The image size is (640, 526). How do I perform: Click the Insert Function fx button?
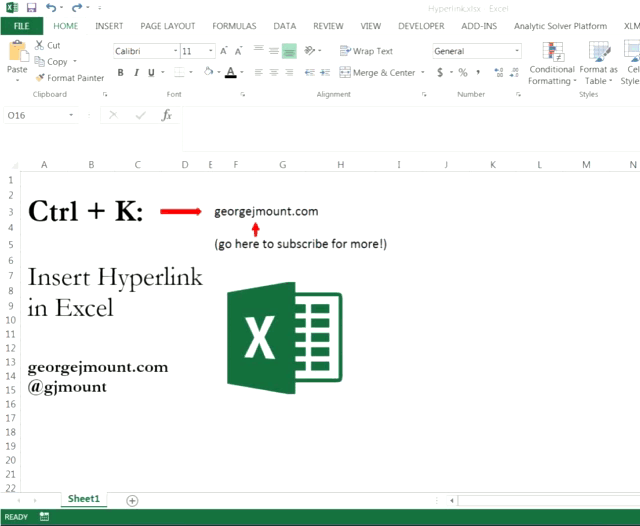[167, 115]
